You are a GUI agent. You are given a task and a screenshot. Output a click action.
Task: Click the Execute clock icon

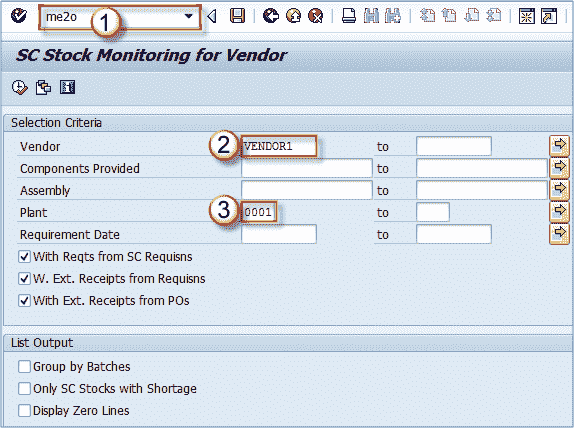20,88
